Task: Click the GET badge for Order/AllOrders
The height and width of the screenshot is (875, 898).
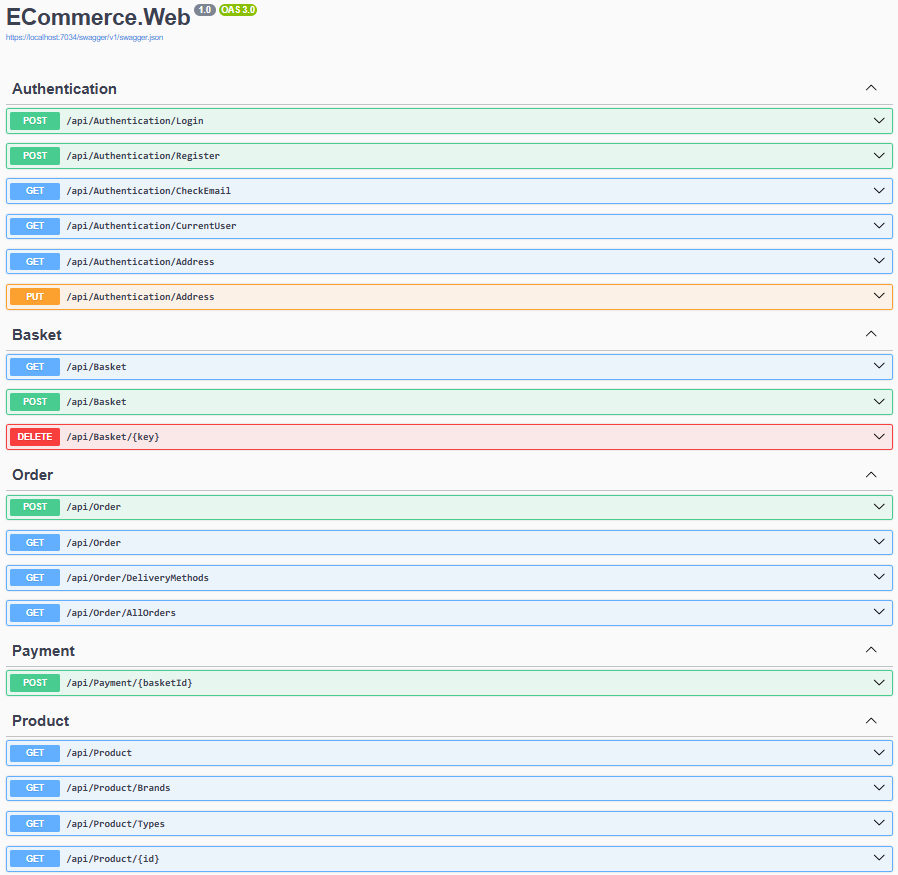Action: click(x=35, y=613)
